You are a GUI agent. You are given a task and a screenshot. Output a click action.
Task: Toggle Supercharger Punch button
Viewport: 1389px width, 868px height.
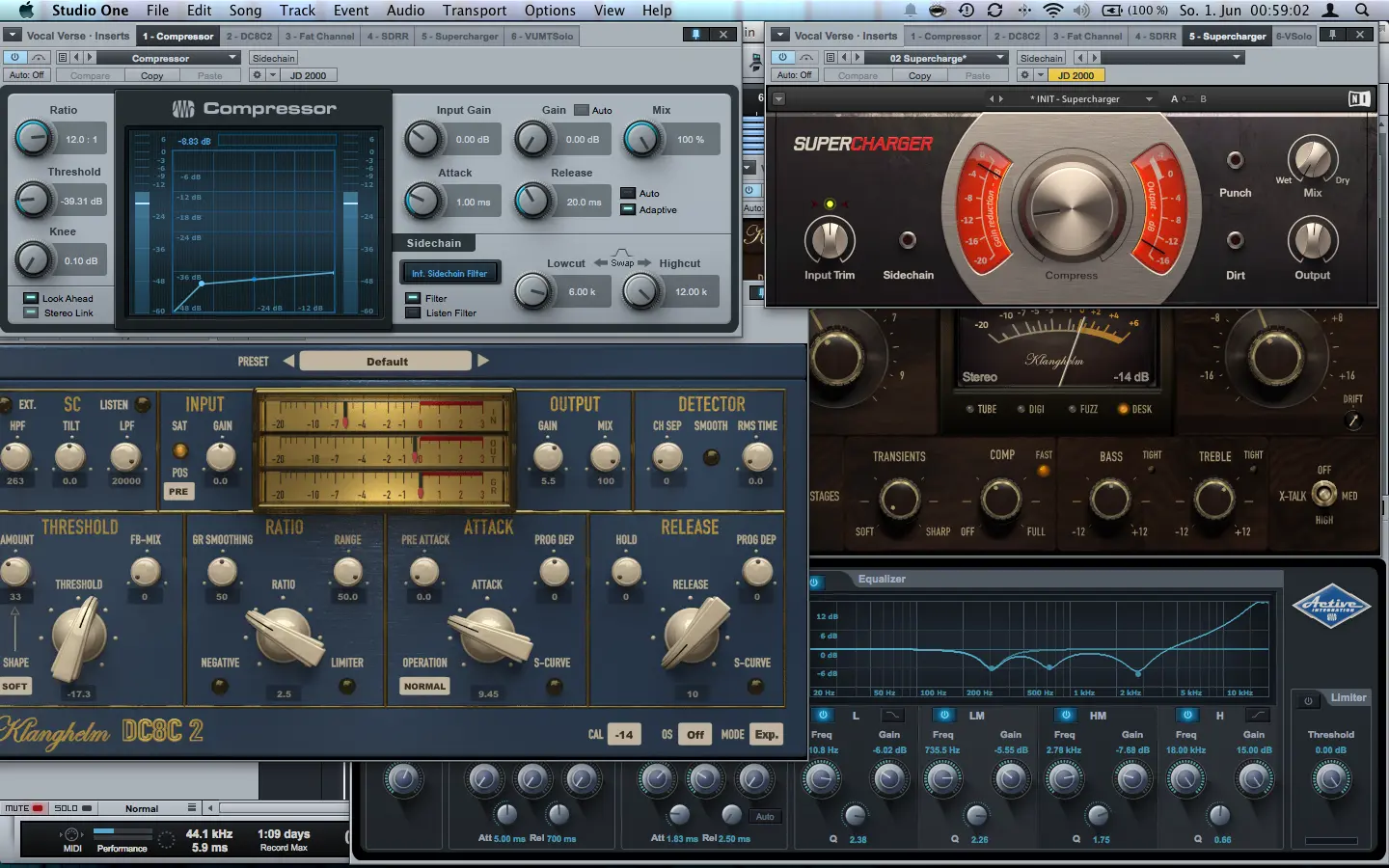click(x=1235, y=160)
